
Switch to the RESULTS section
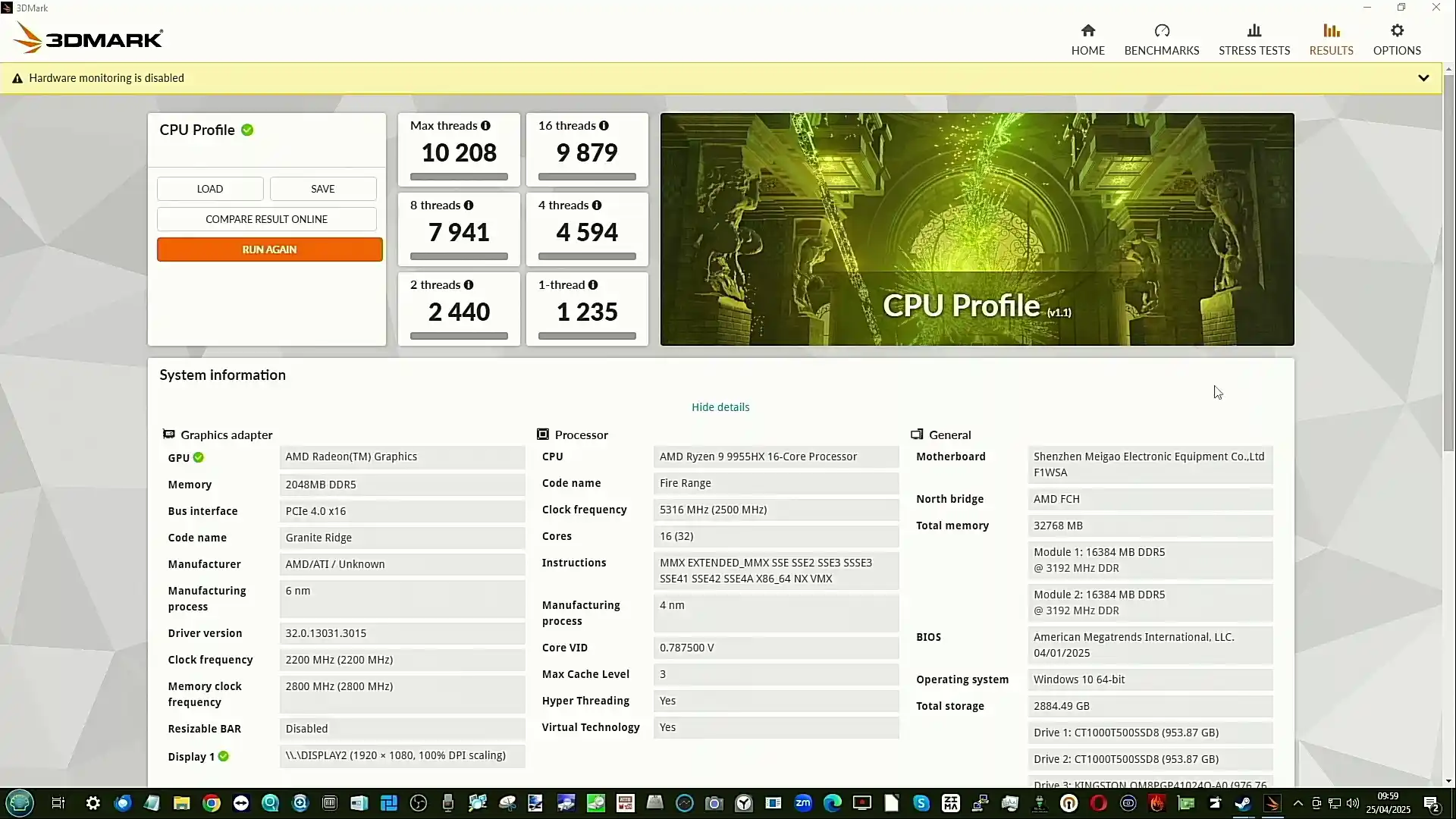[x=1331, y=39]
